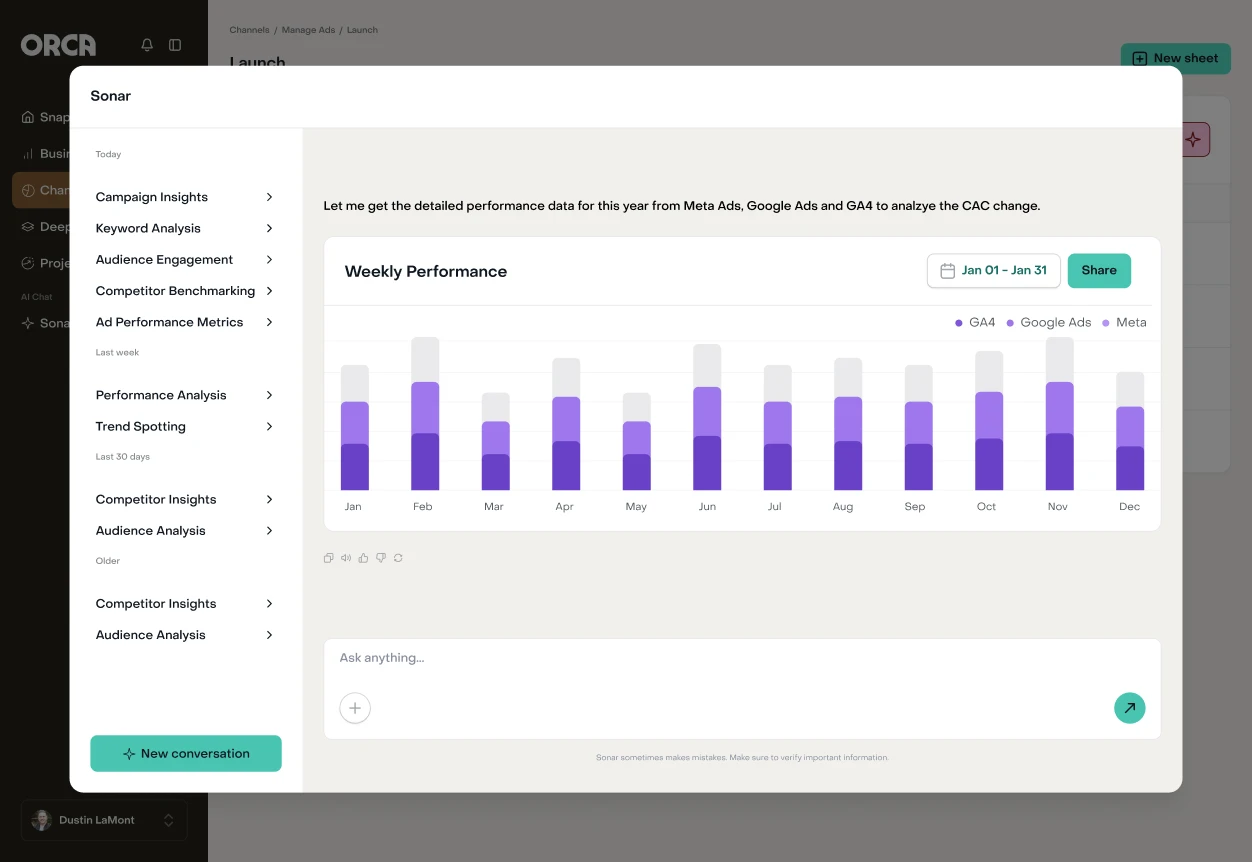Toggle the Meta legend color dot

tap(1106, 323)
